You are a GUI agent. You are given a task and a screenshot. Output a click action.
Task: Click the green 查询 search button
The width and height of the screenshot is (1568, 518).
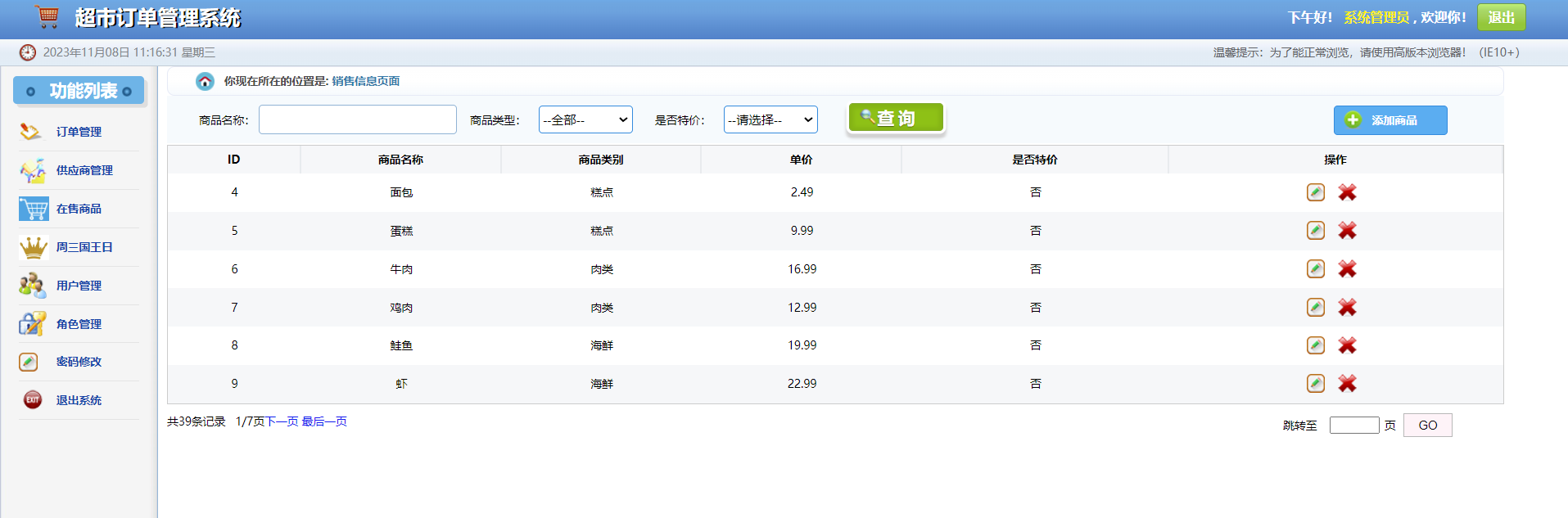point(896,118)
